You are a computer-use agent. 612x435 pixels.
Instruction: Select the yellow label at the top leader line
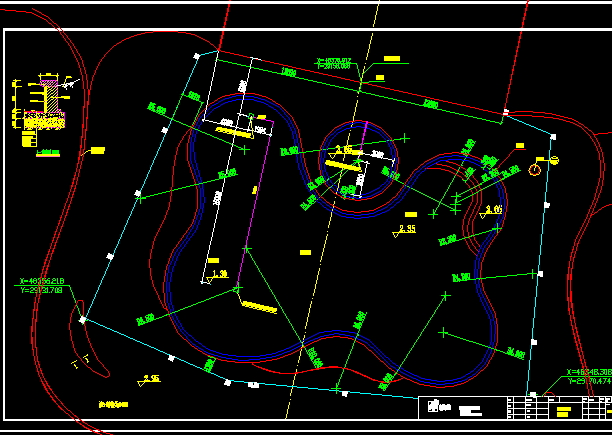pyautogui.click(x=392, y=59)
